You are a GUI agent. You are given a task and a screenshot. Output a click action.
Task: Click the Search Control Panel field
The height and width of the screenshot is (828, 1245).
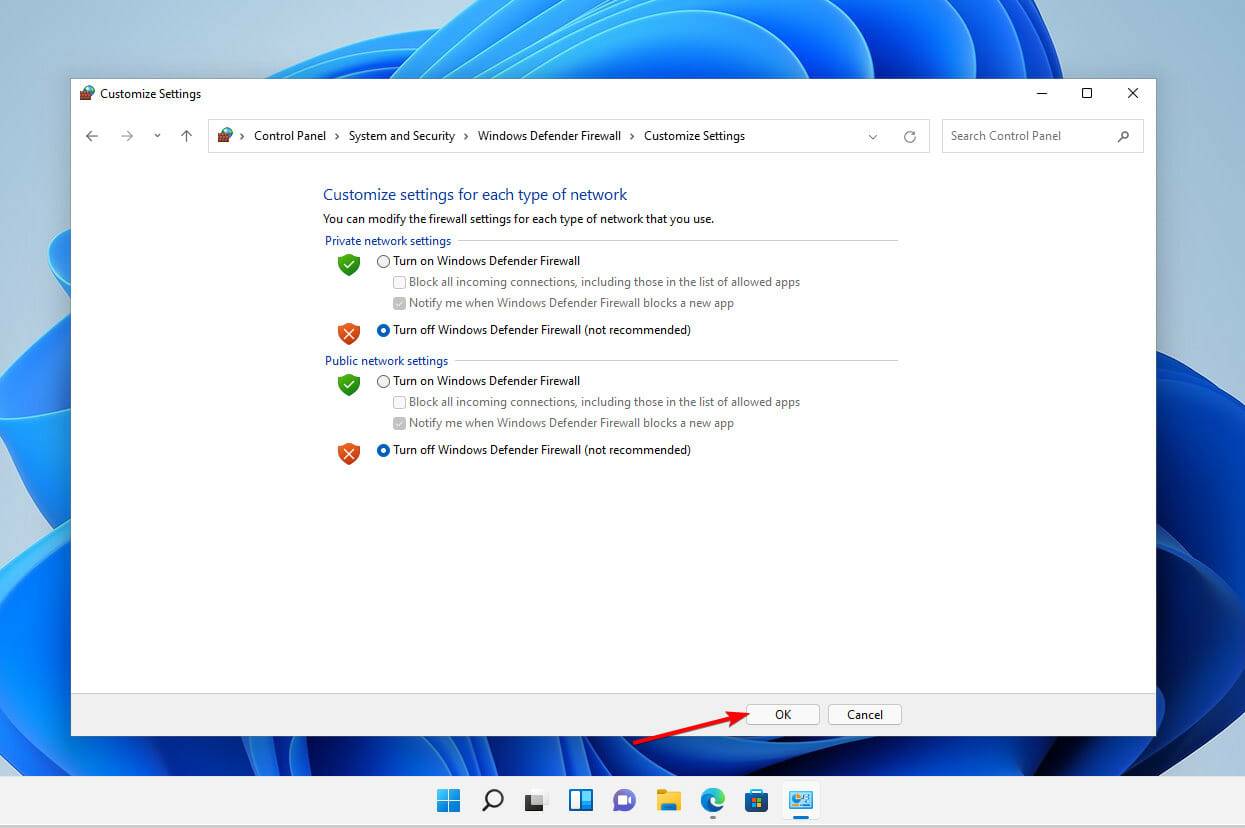click(1042, 136)
